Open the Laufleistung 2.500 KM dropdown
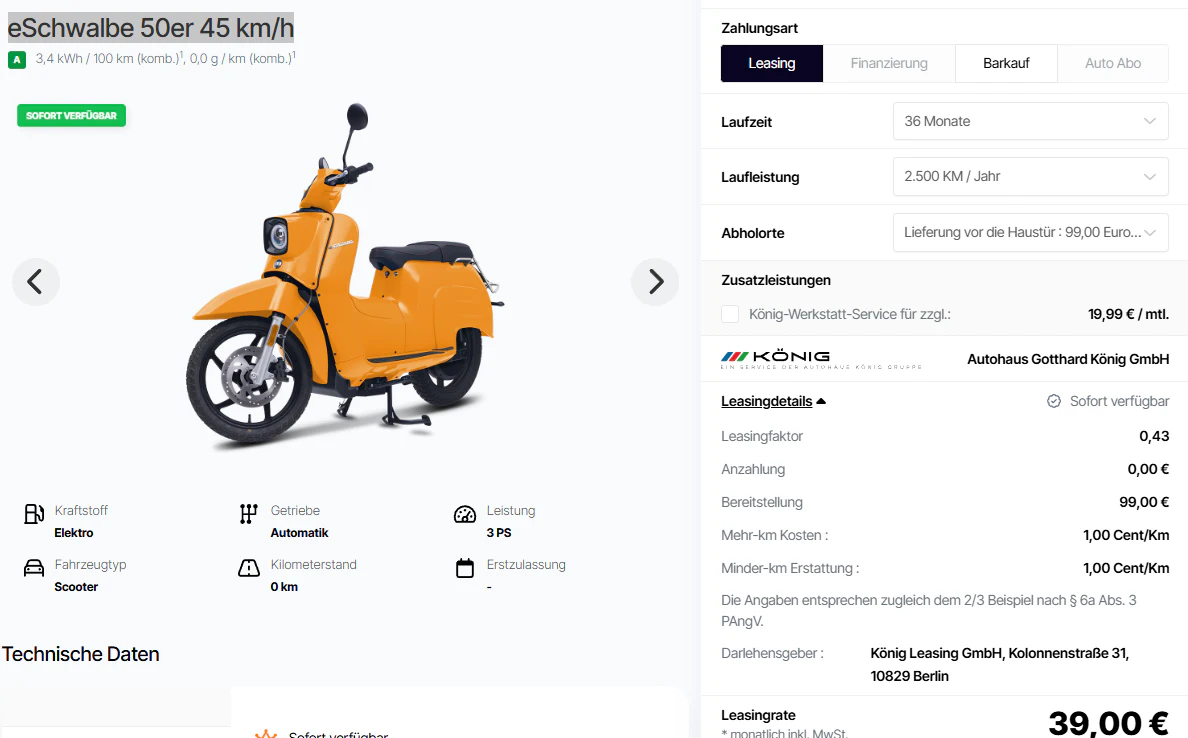 point(1030,176)
